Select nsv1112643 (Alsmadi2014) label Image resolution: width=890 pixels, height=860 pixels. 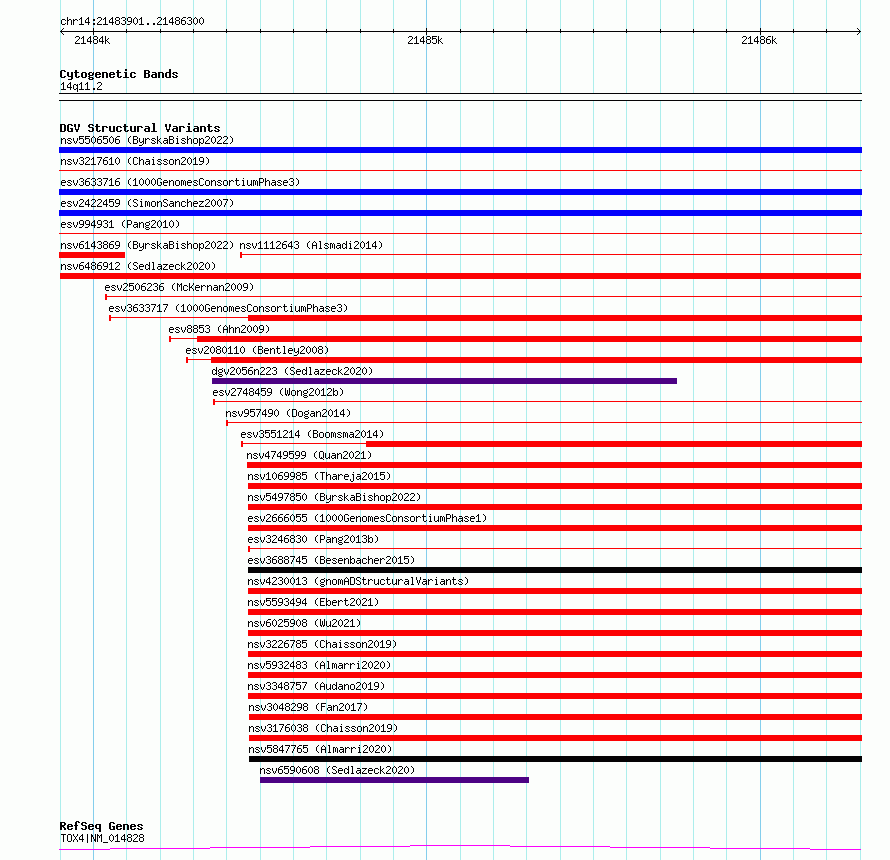[x=311, y=245]
